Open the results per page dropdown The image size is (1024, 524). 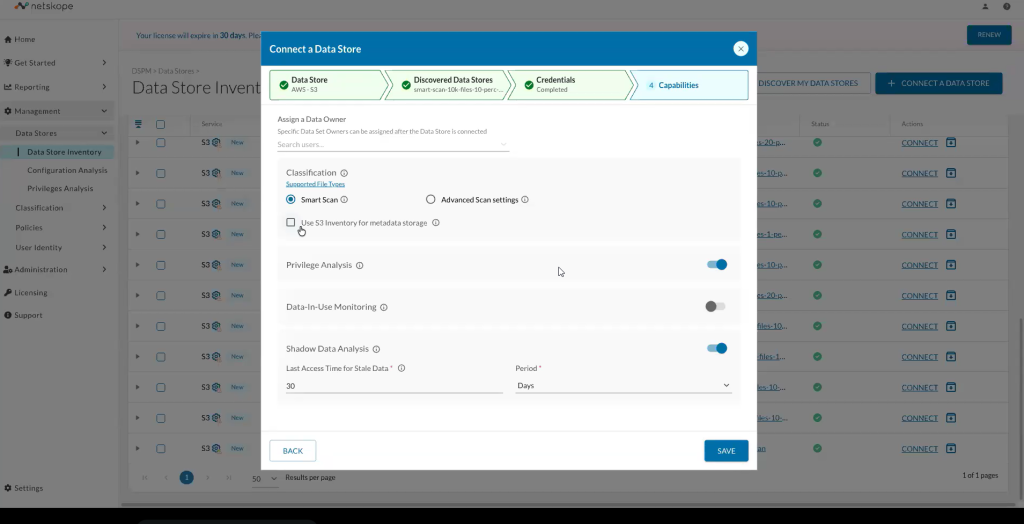264,478
